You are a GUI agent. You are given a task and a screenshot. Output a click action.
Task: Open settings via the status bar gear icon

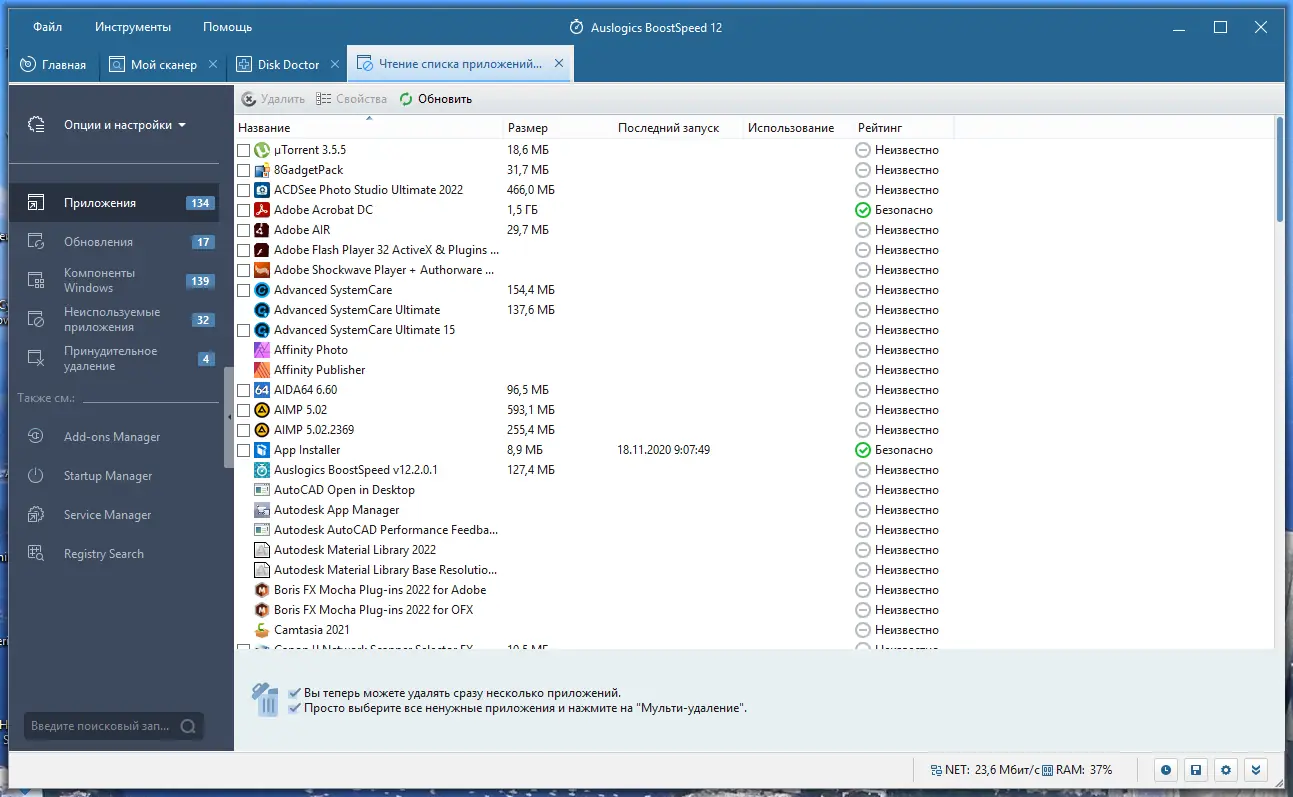(1226, 770)
